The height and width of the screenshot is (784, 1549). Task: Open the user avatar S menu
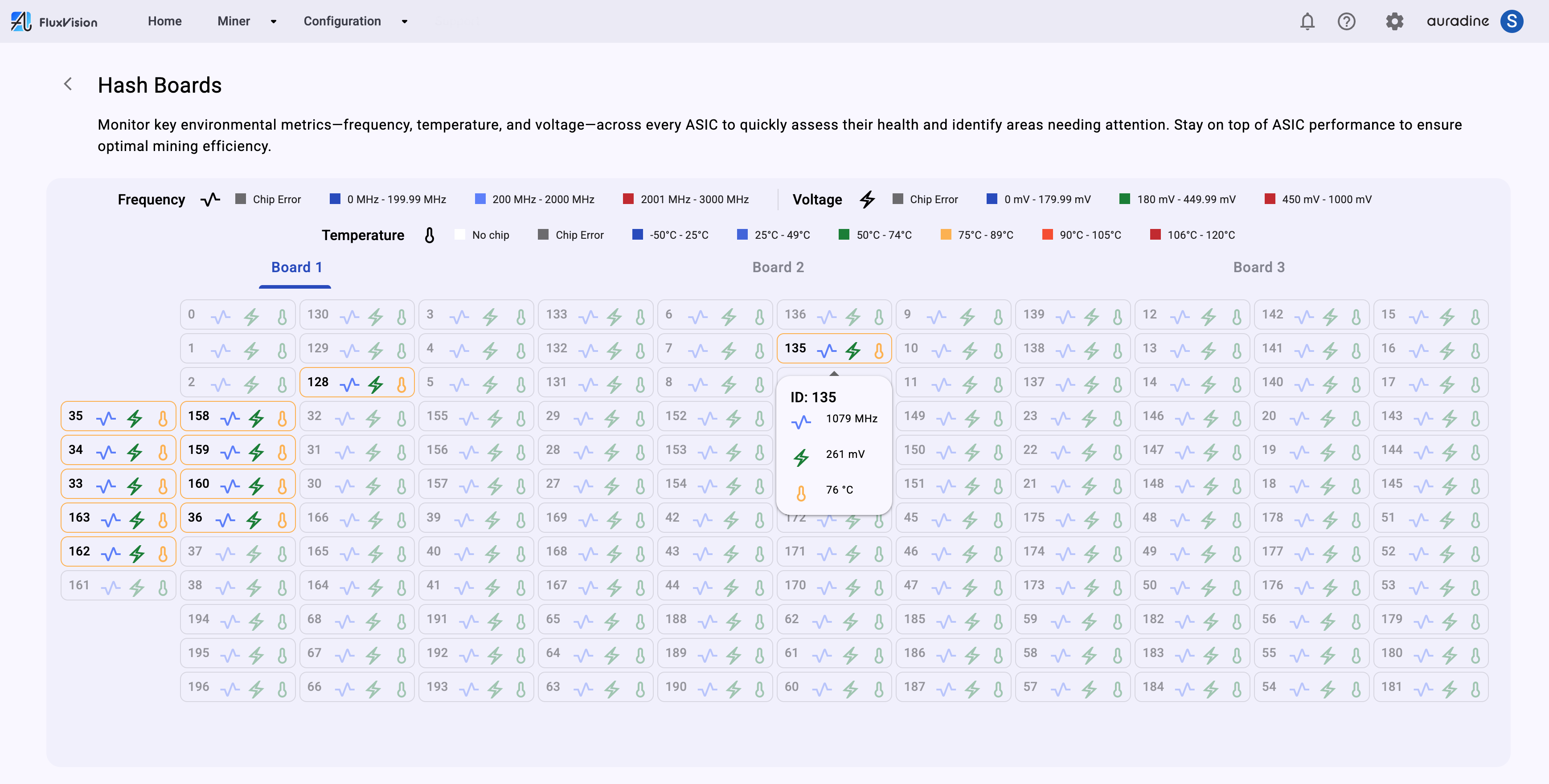coord(1511,22)
